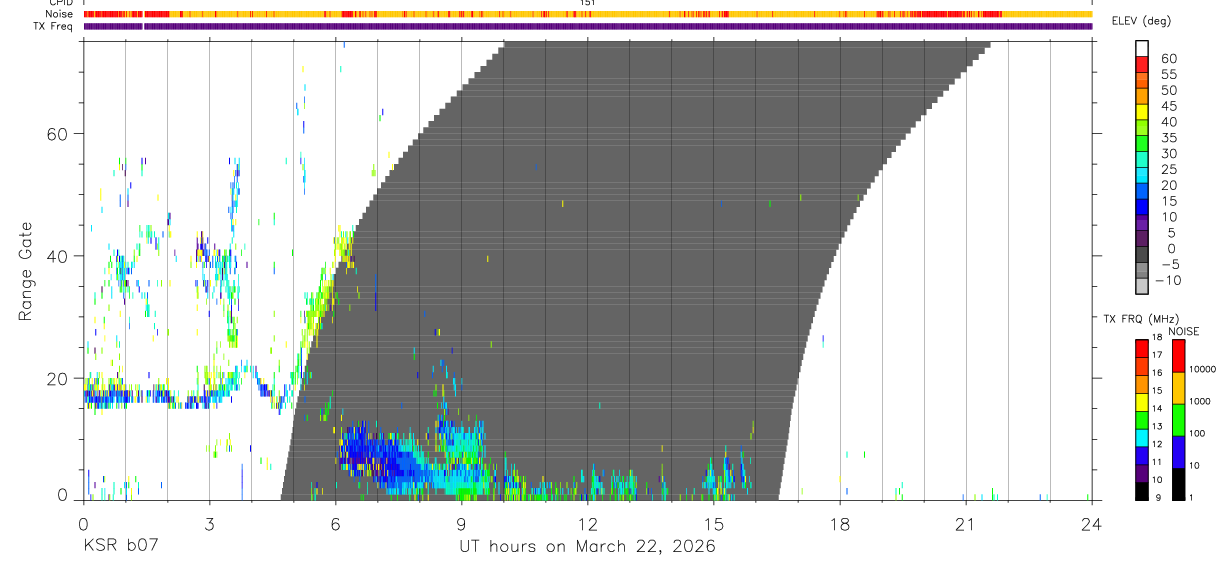The width and height of the screenshot is (1228, 567).
Task: Click the NOISE colorbar tick label '1000'
Action: [1201, 401]
